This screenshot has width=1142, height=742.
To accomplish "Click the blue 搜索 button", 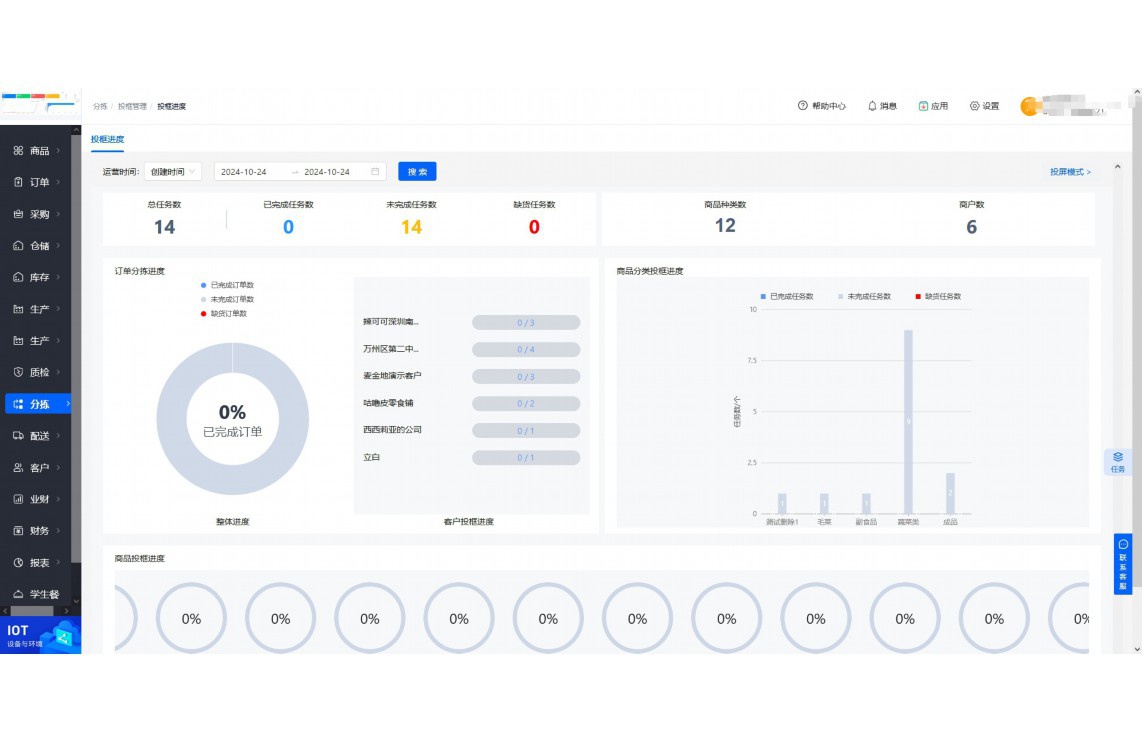I will pyautogui.click(x=417, y=172).
